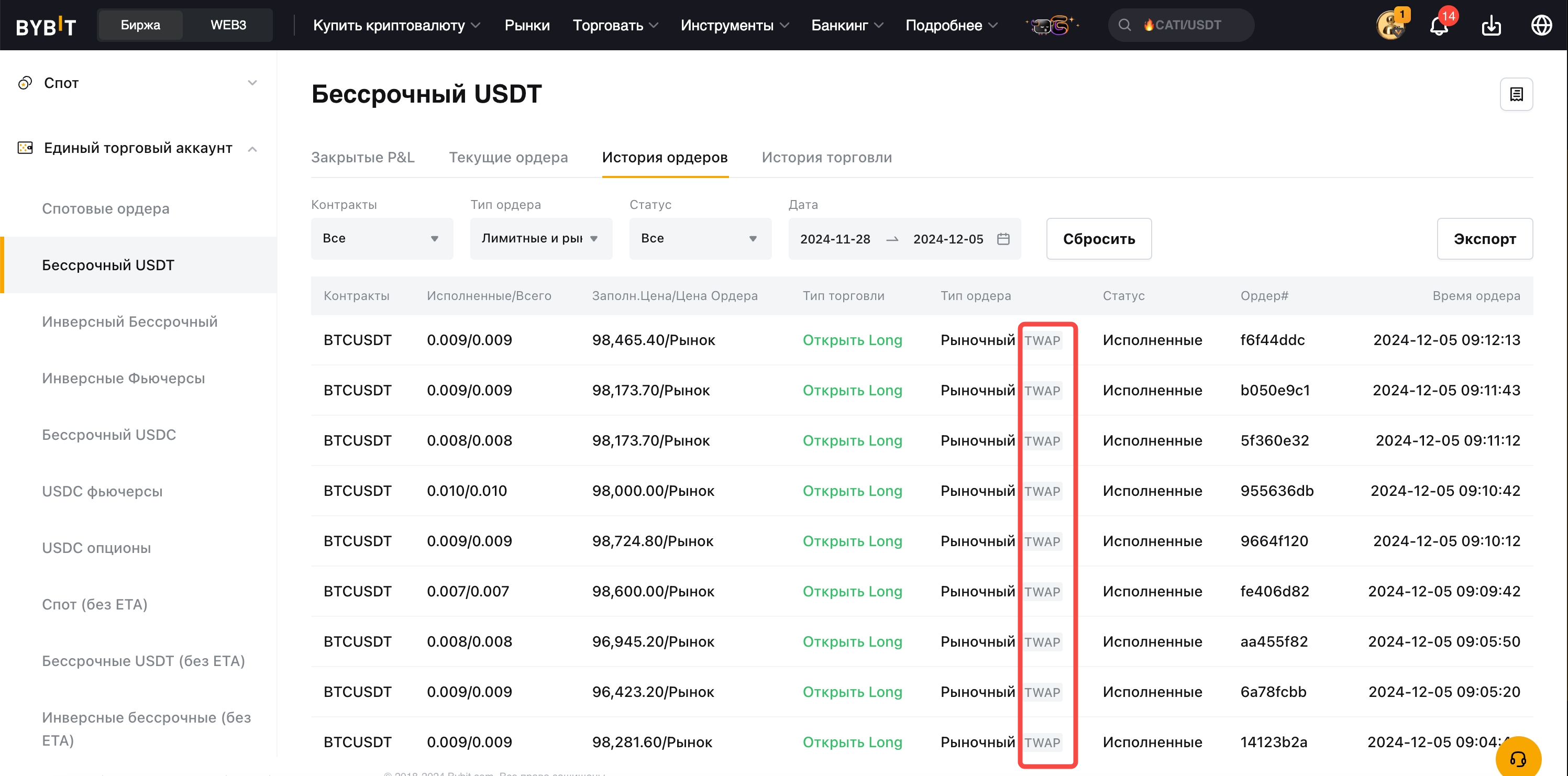This screenshot has height=776, width=1568.
Task: Click the user avatar icon
Action: point(1390,26)
